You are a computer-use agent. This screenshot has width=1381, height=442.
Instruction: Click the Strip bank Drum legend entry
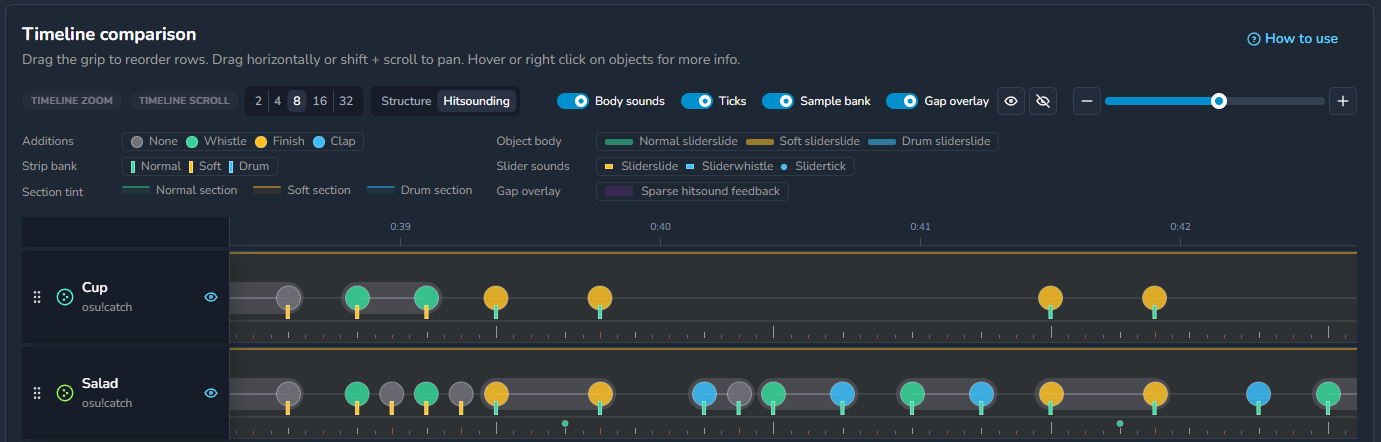point(249,166)
